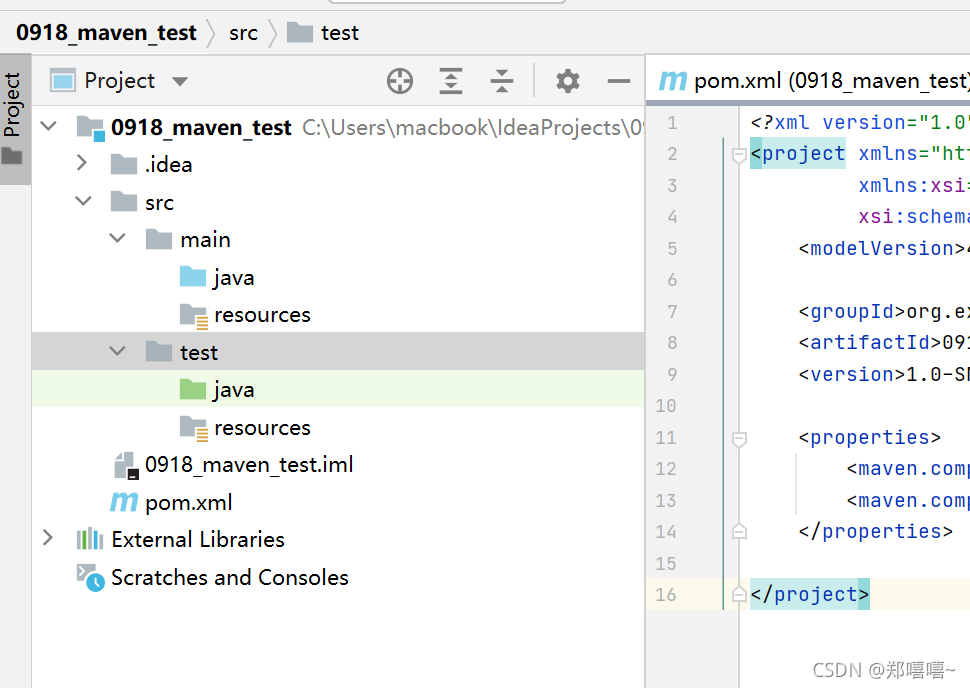Open the Project view dropdown arrow
970x688 pixels.
180,81
